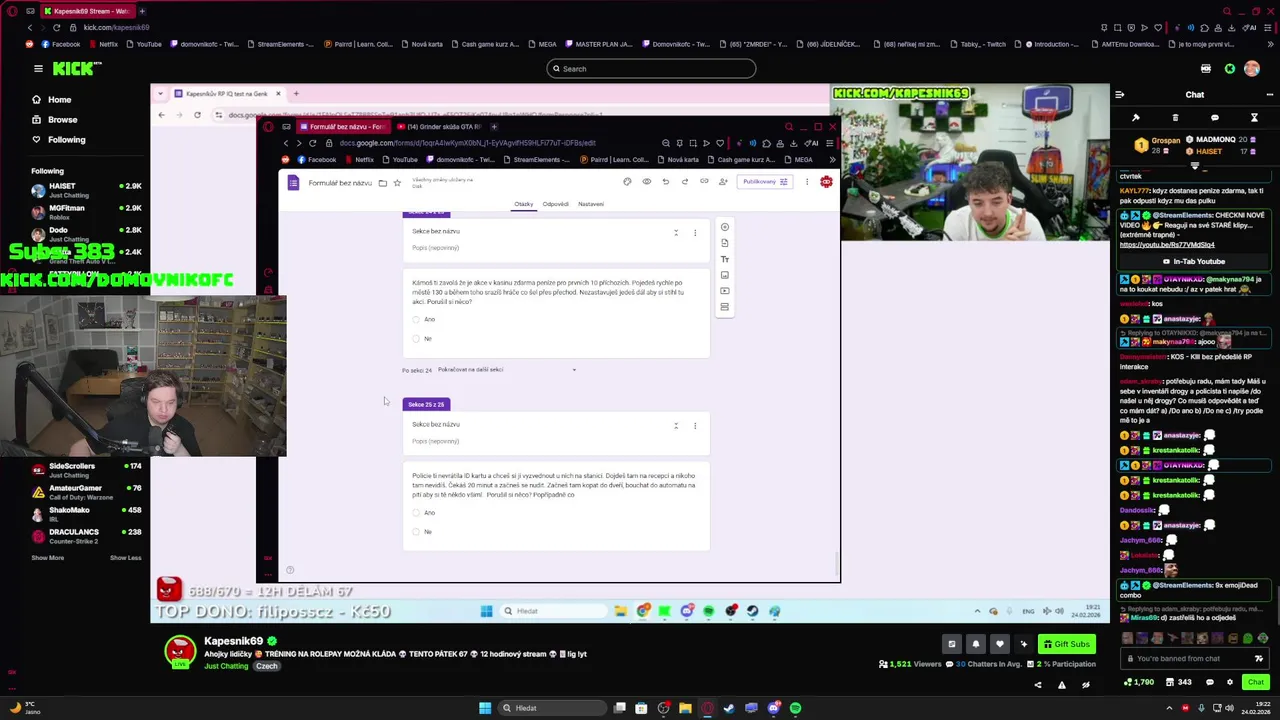Focus the Kick search field
The height and width of the screenshot is (720, 1280).
coord(651,69)
